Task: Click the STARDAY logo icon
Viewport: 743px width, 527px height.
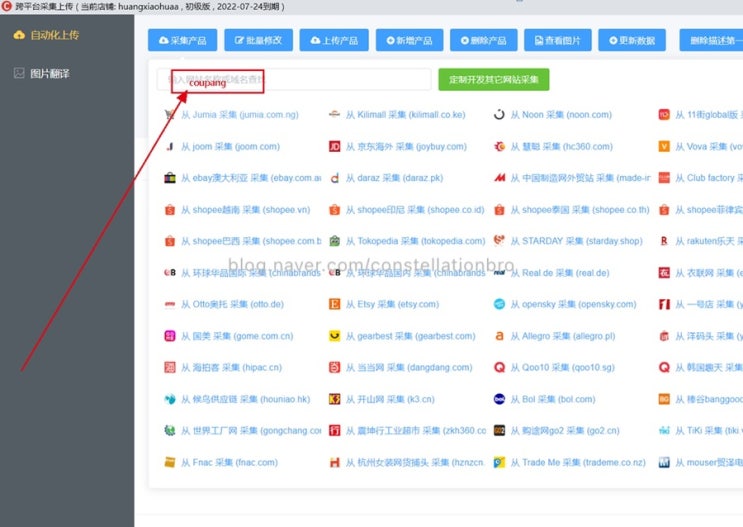Action: [499, 241]
